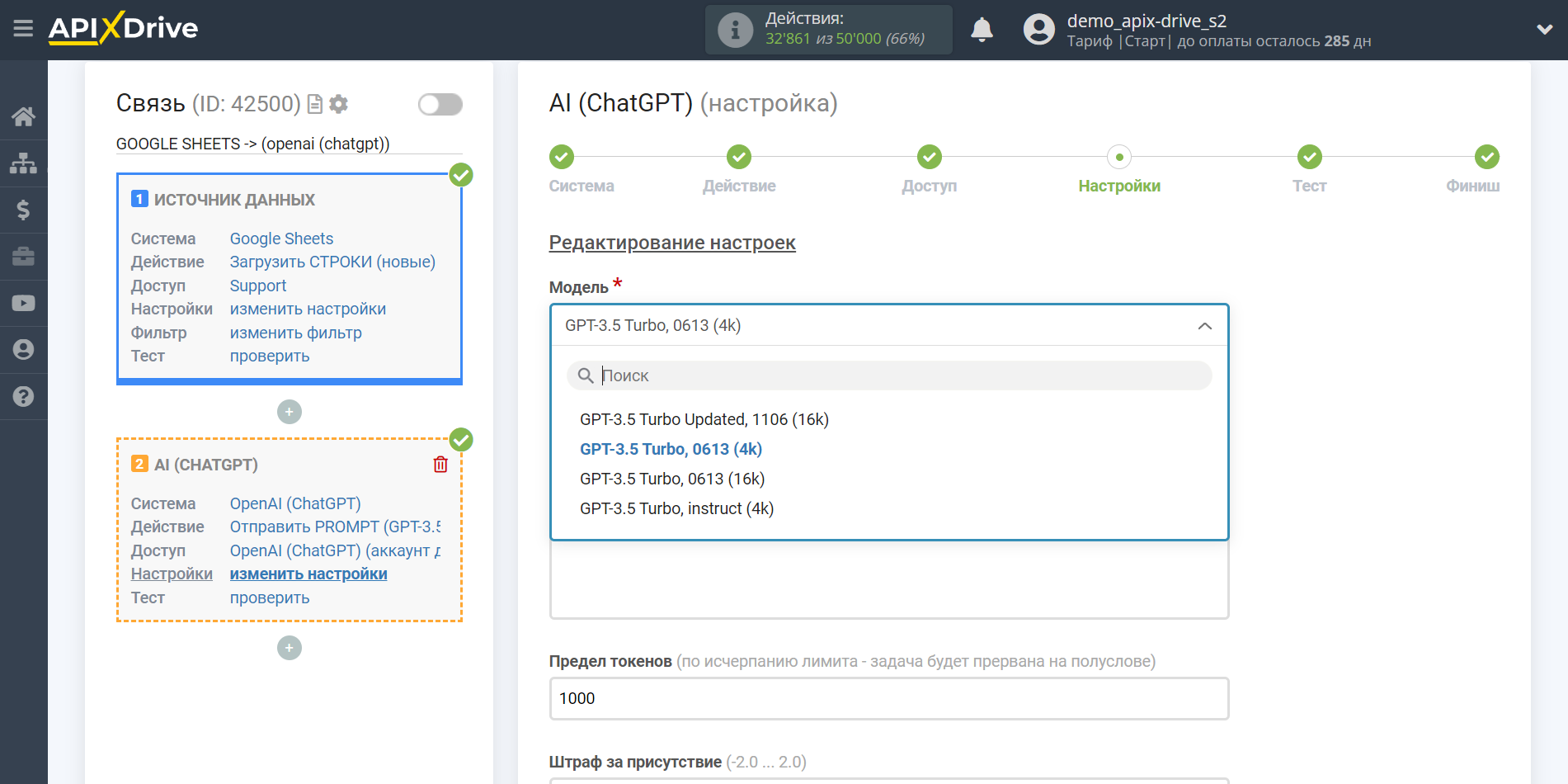Focus the Поиск search field
Image resolution: width=1568 pixels, height=784 pixels.
click(x=889, y=375)
